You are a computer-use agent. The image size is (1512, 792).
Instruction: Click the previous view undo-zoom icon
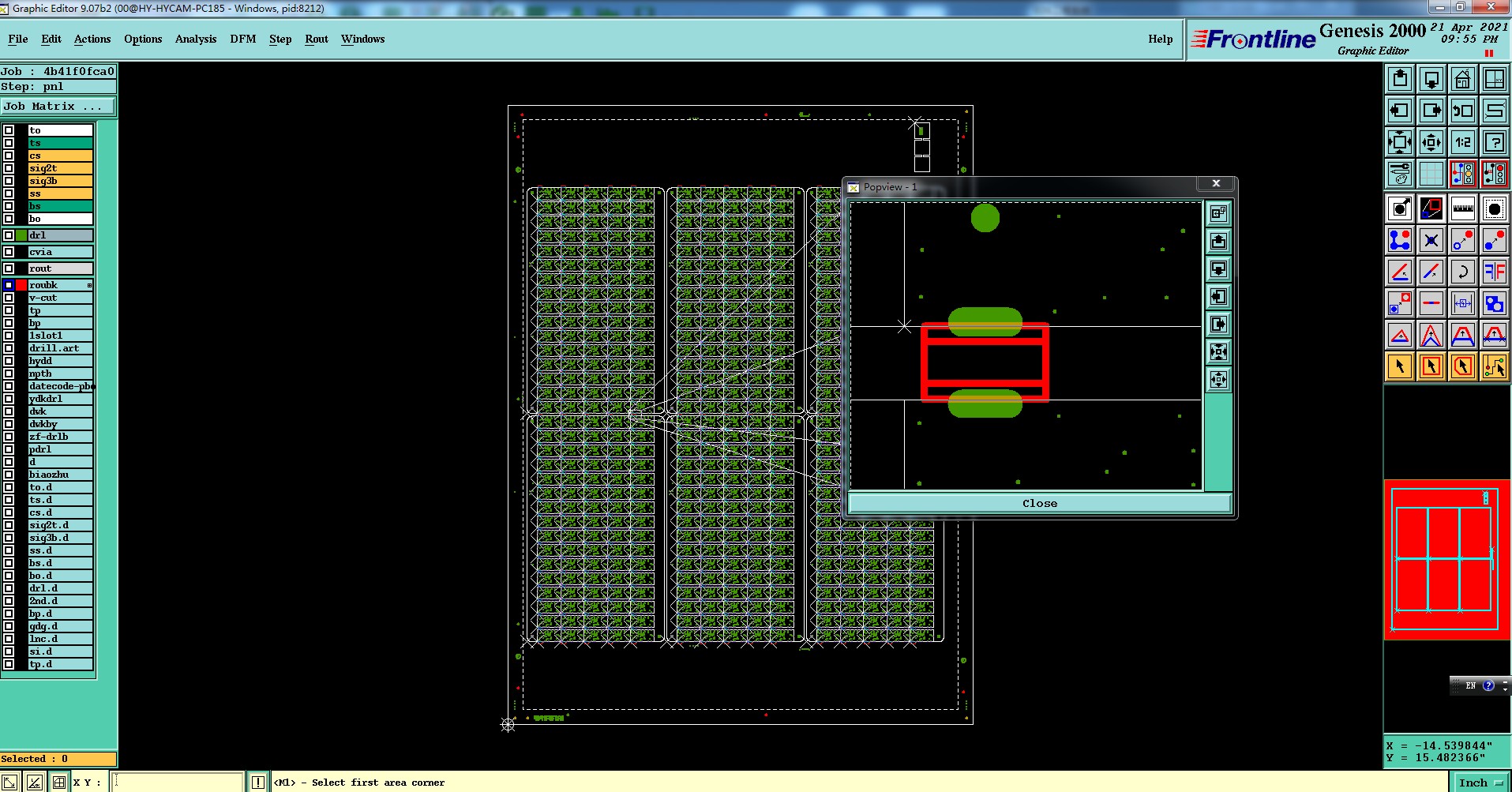1463,111
